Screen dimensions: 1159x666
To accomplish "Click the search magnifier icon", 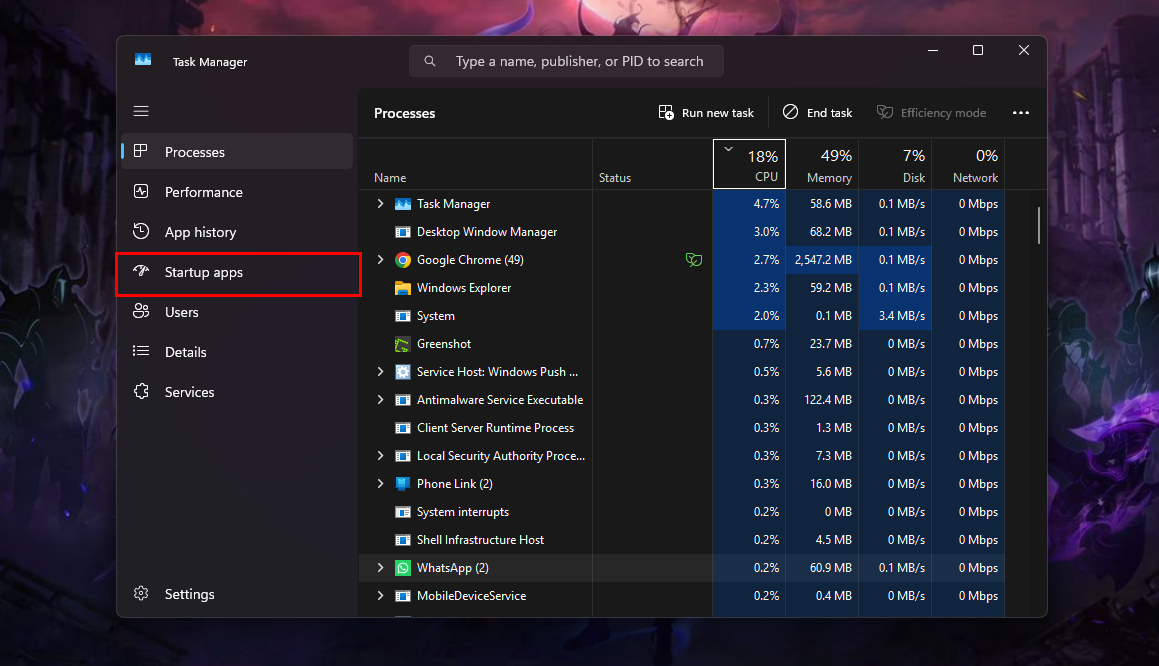I will click(x=430, y=60).
